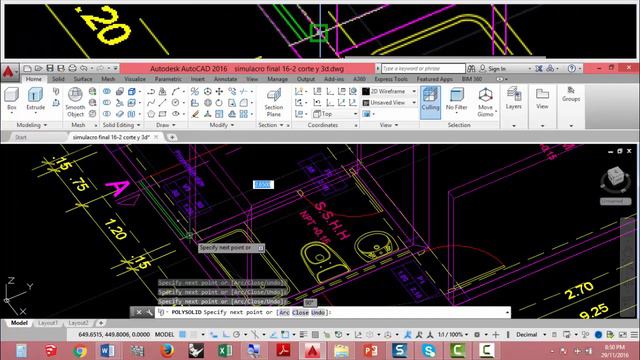Select the Line draw tool

pos(162,102)
